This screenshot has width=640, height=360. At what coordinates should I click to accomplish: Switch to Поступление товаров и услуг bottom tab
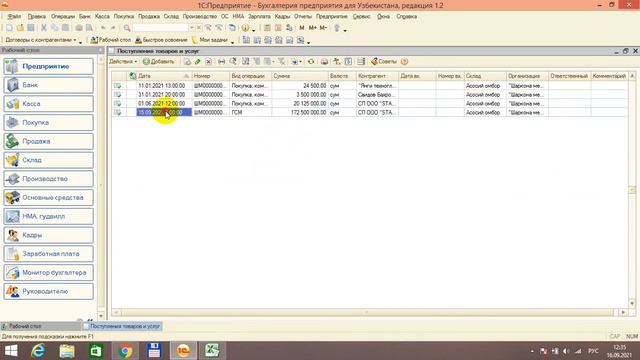pyautogui.click(x=122, y=326)
